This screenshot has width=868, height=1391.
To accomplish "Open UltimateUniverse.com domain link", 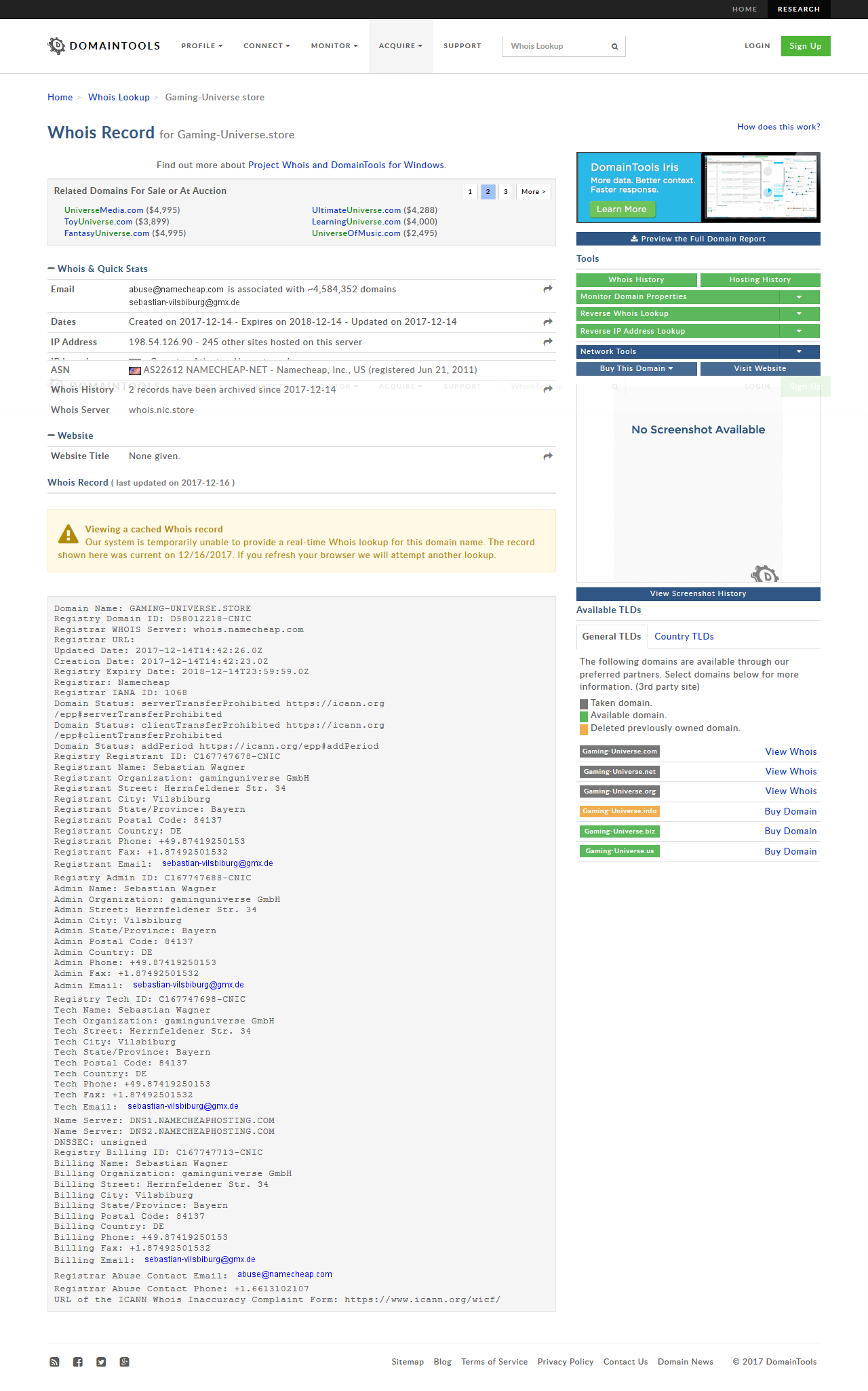I will 356,210.
